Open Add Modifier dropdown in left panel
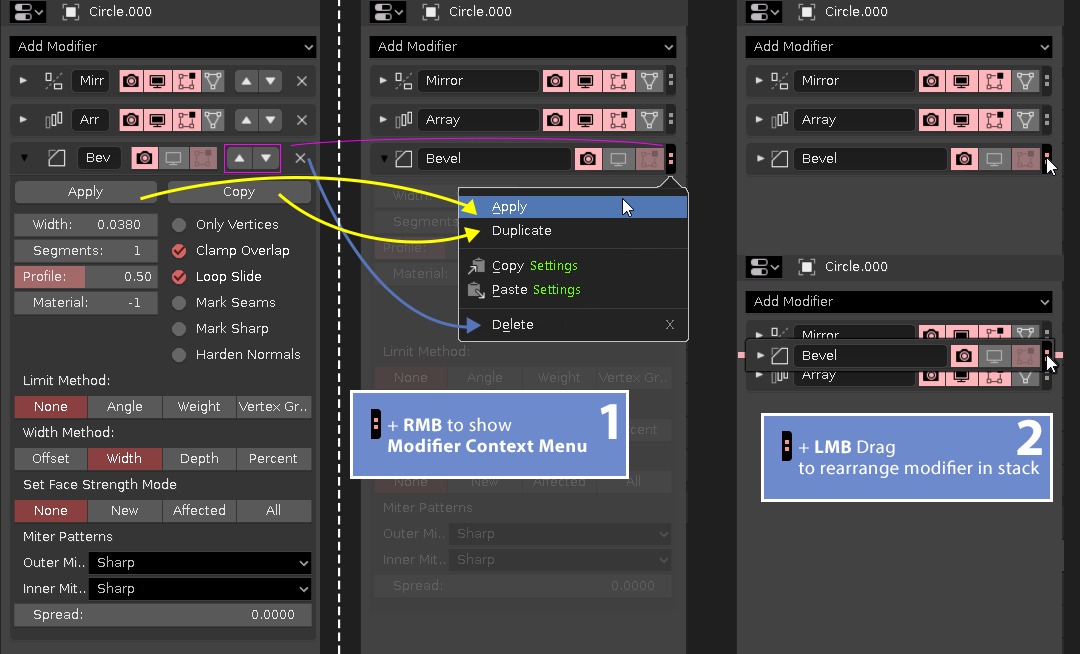 [x=163, y=47]
